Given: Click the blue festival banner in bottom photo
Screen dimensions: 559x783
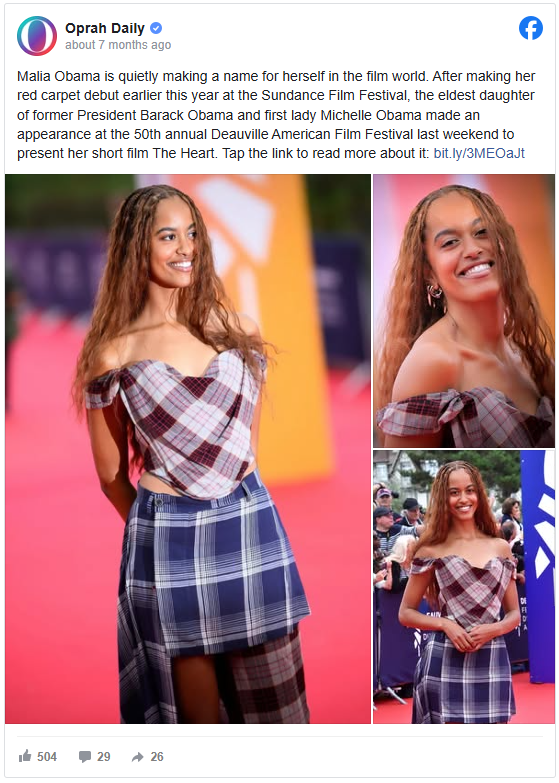Looking at the screenshot, I should pyautogui.click(x=538, y=564).
